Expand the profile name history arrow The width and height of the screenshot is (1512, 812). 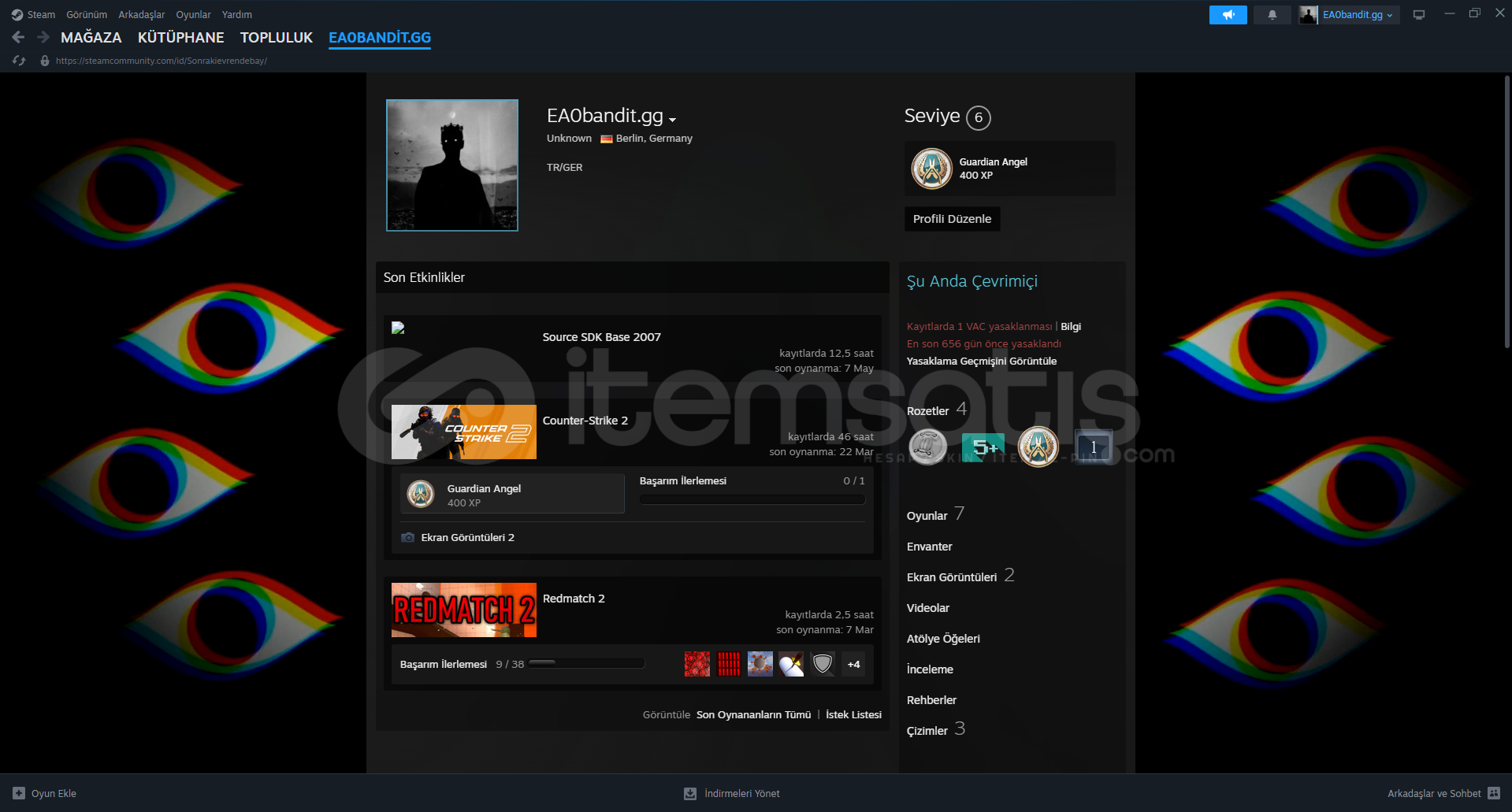673,119
